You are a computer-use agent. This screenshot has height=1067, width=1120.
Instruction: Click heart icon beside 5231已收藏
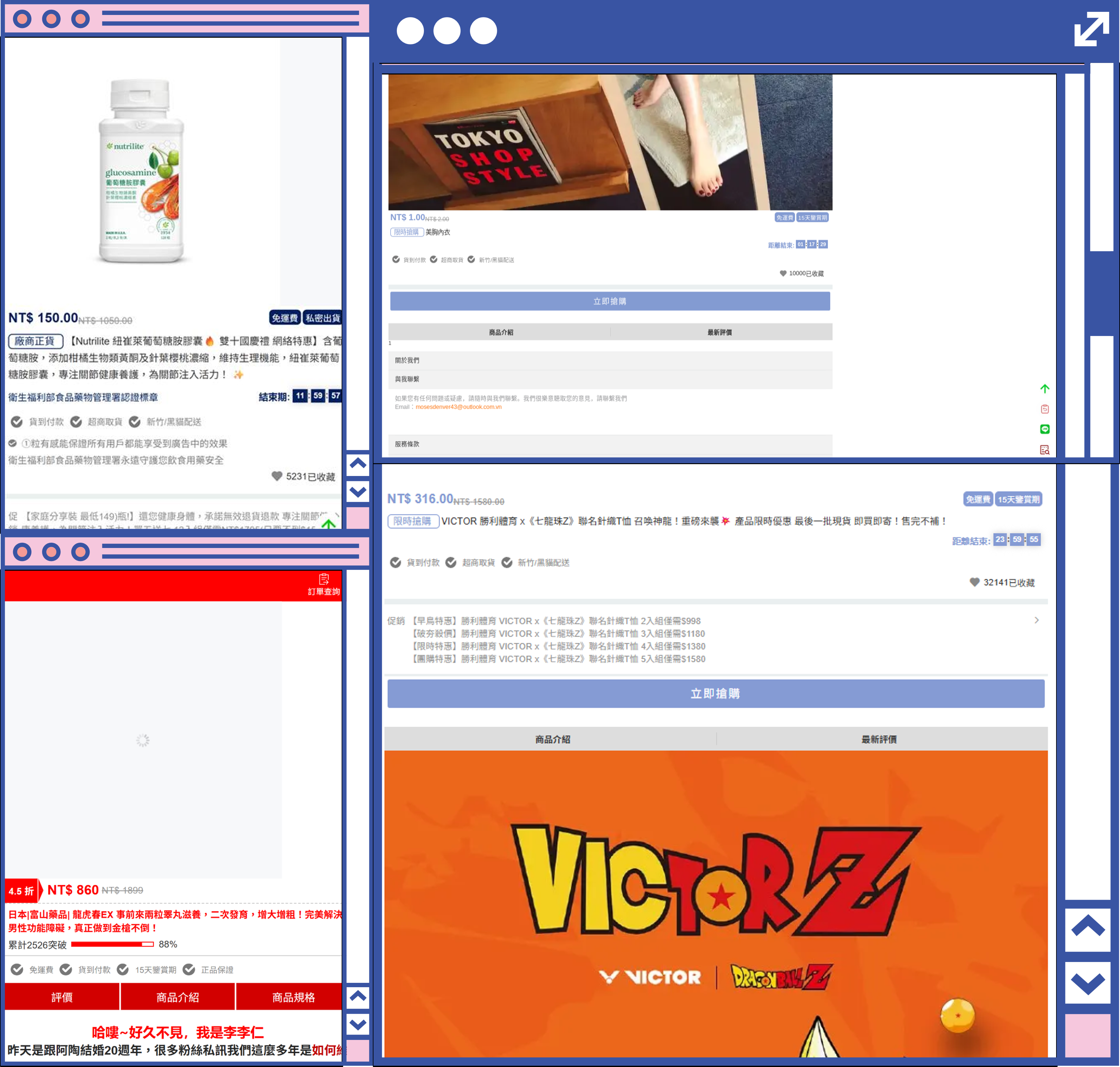pyautogui.click(x=276, y=476)
